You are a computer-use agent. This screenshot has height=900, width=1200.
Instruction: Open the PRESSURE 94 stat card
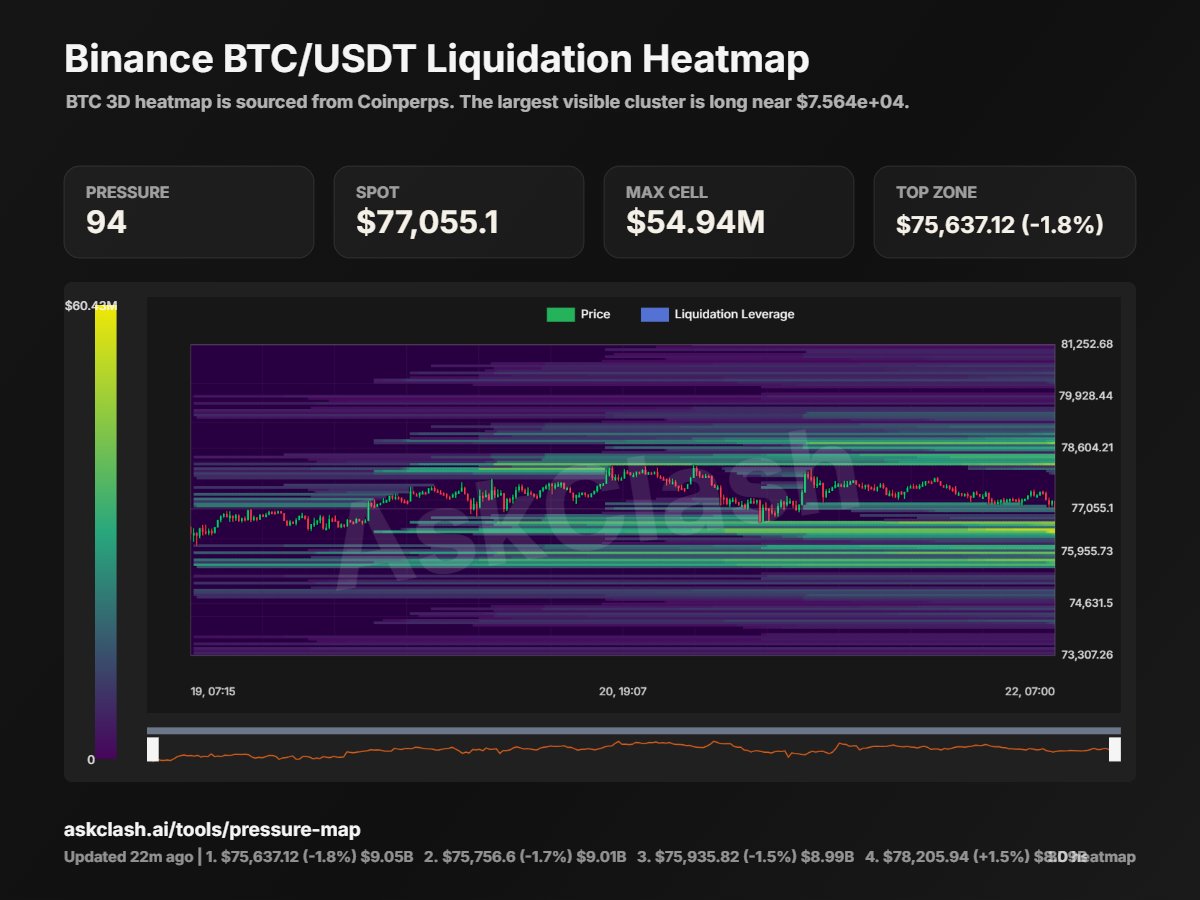tap(189, 212)
